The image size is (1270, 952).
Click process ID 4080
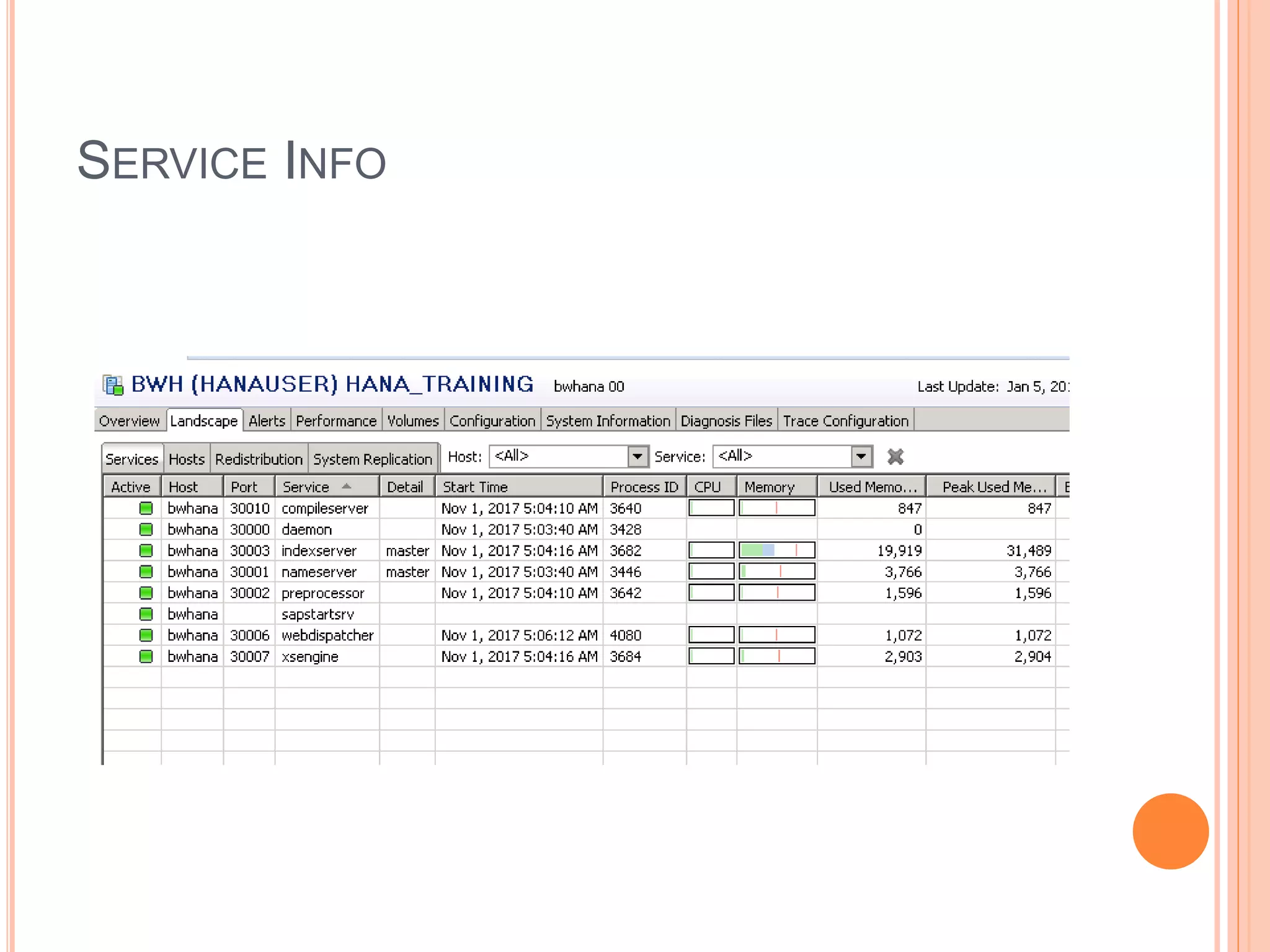pyautogui.click(x=625, y=635)
